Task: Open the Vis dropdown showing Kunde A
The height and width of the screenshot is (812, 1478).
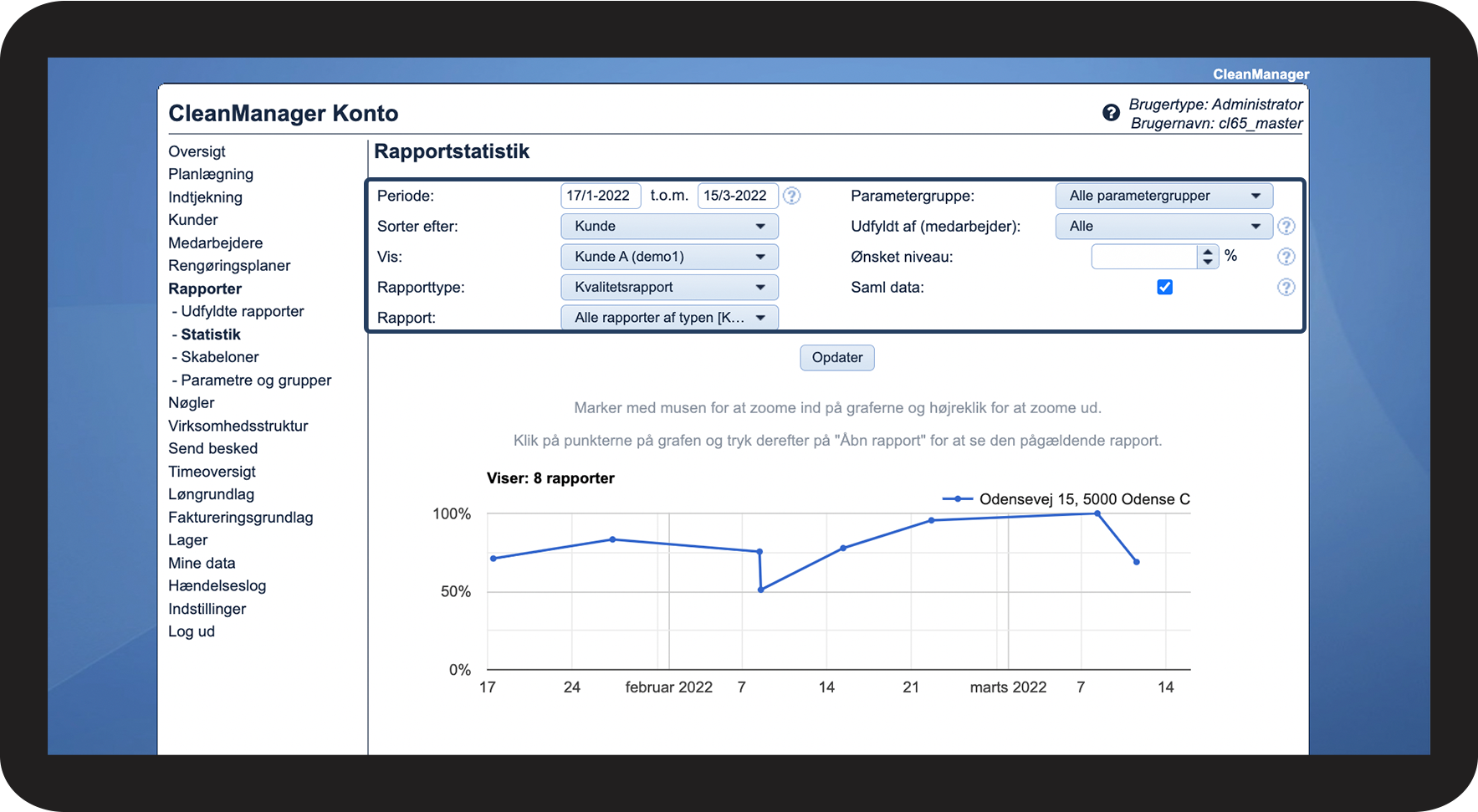Action: pos(669,257)
